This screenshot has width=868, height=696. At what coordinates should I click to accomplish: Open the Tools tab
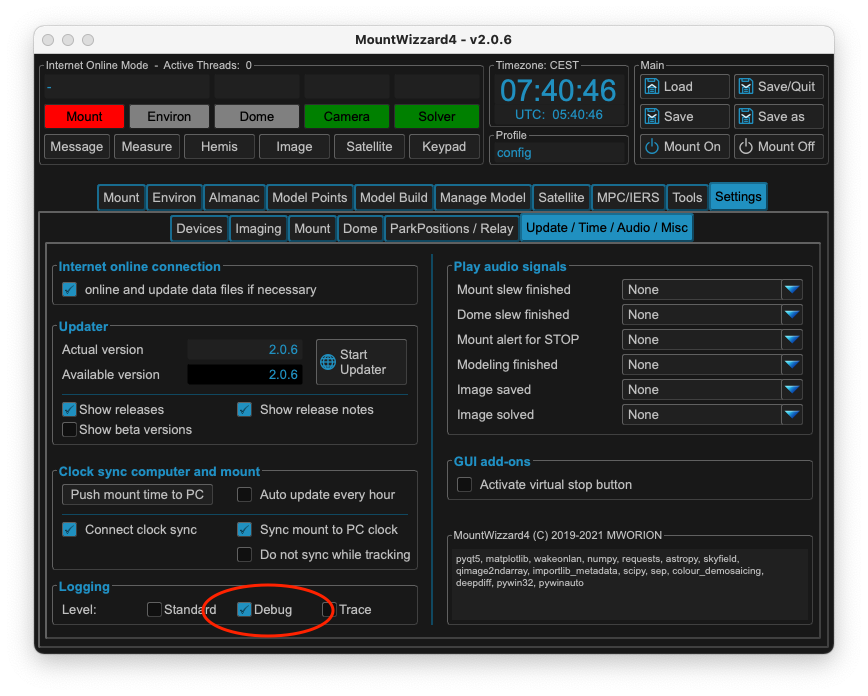(x=688, y=198)
